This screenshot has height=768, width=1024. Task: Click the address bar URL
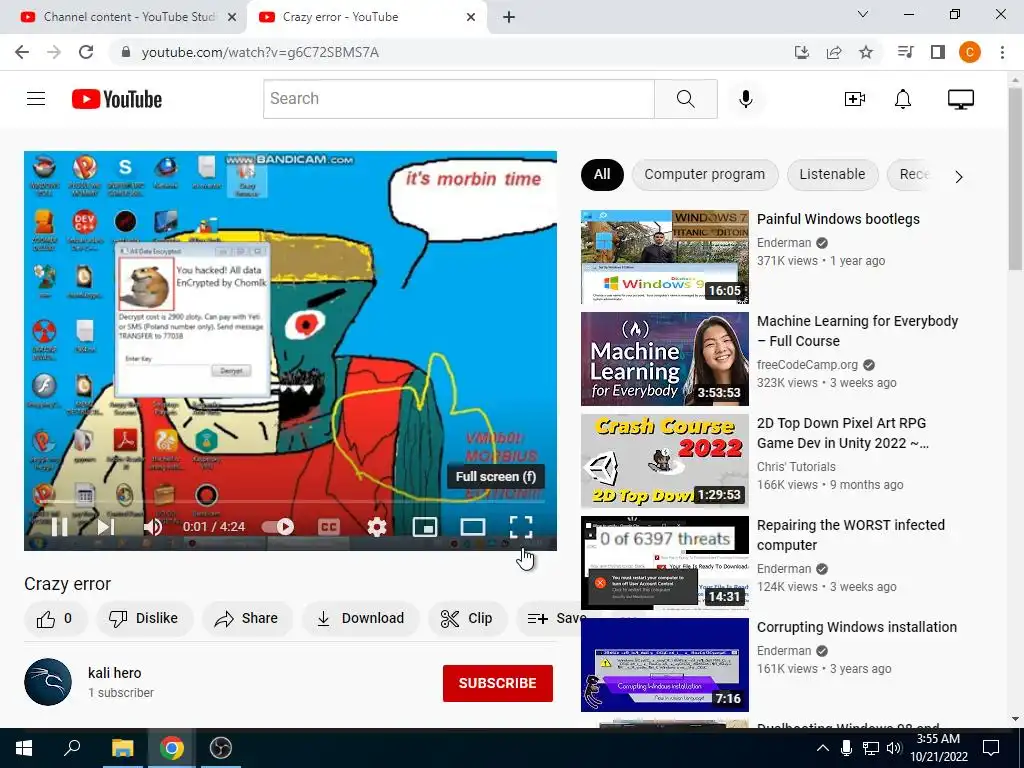(x=260, y=52)
